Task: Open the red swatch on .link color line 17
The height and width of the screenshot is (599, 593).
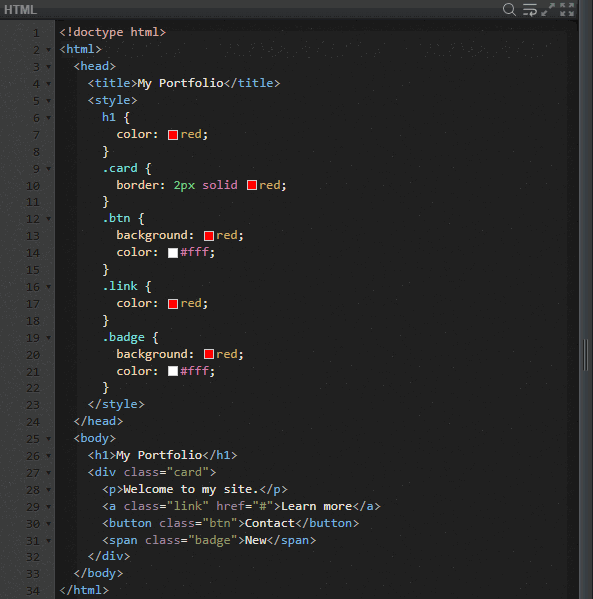Action: tap(173, 304)
